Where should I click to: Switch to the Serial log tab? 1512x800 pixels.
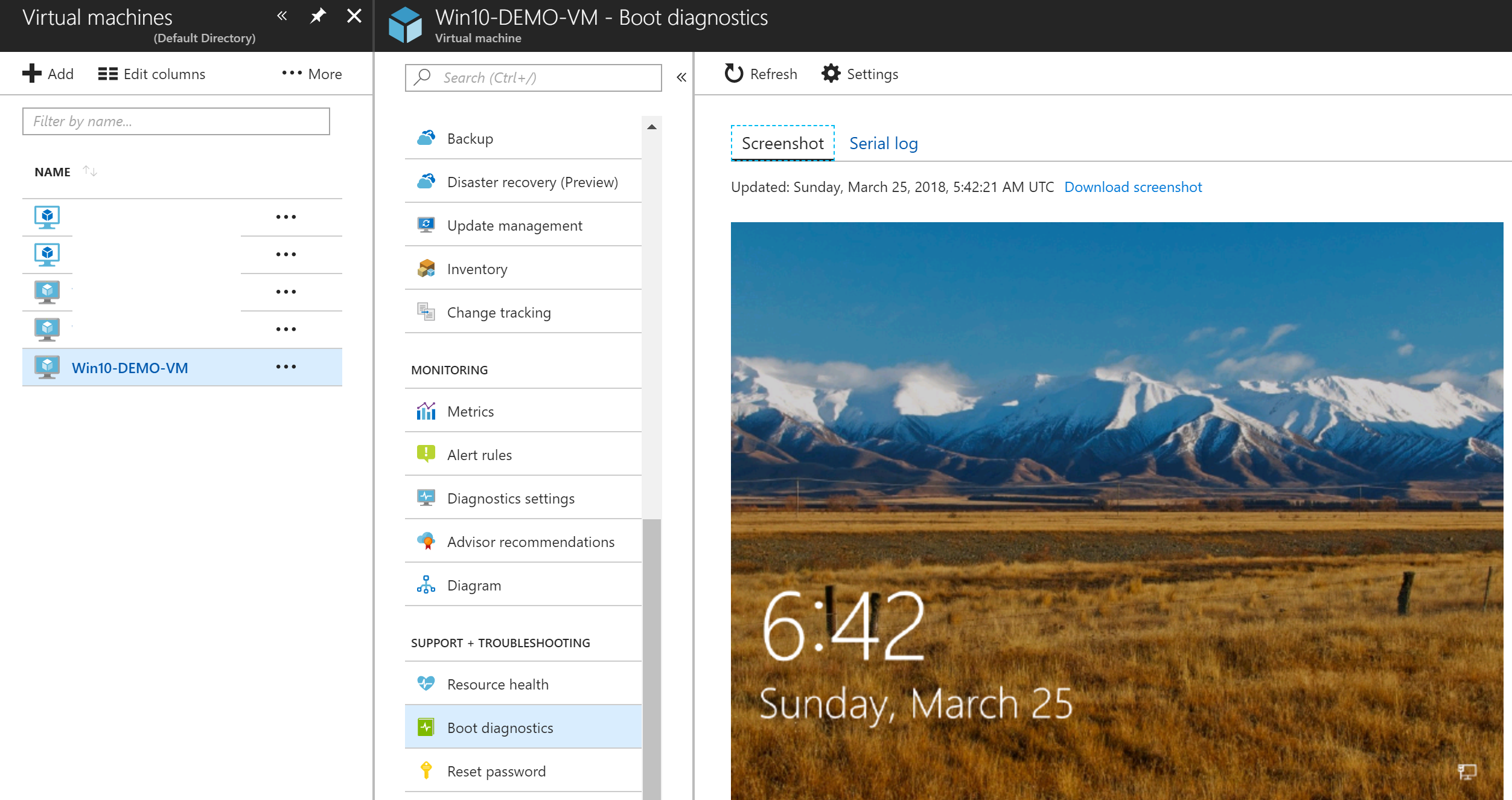pyautogui.click(x=883, y=143)
